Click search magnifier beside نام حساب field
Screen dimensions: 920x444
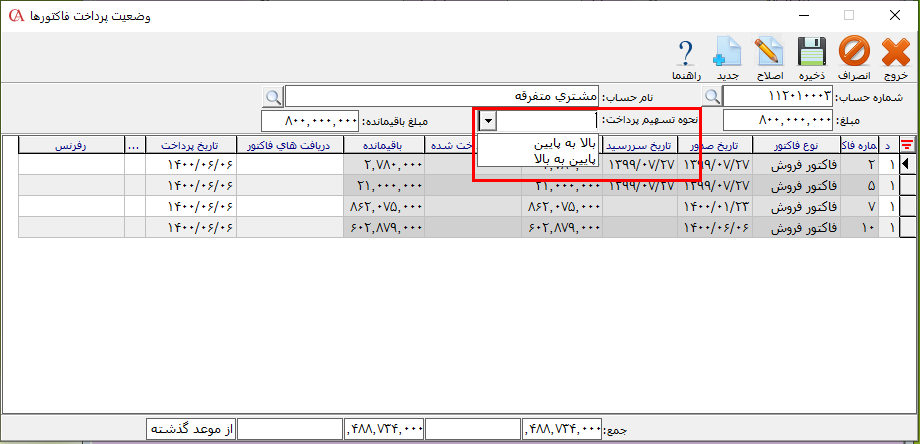pos(272,97)
